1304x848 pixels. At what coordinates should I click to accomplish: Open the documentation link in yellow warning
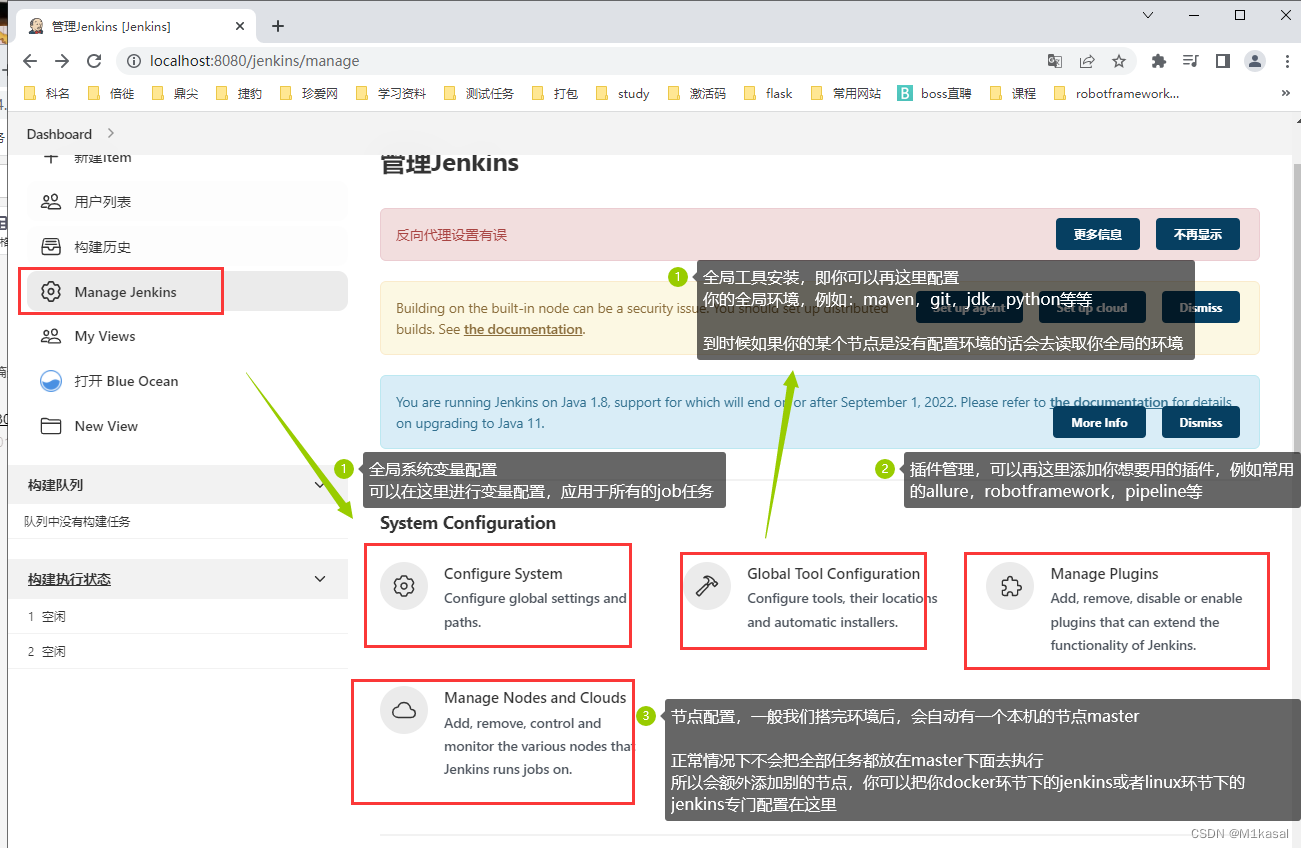pyautogui.click(x=523, y=329)
